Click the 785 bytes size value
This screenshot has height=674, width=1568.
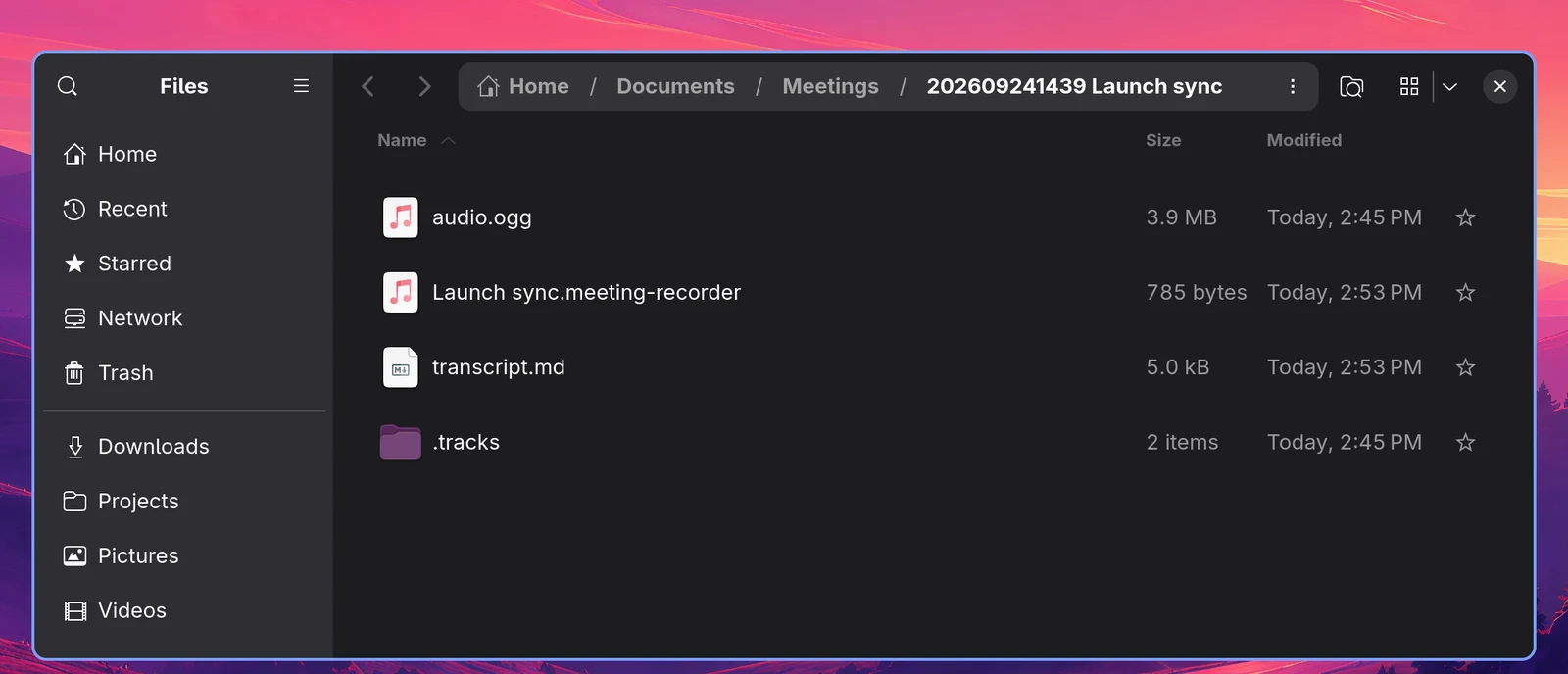click(x=1197, y=292)
